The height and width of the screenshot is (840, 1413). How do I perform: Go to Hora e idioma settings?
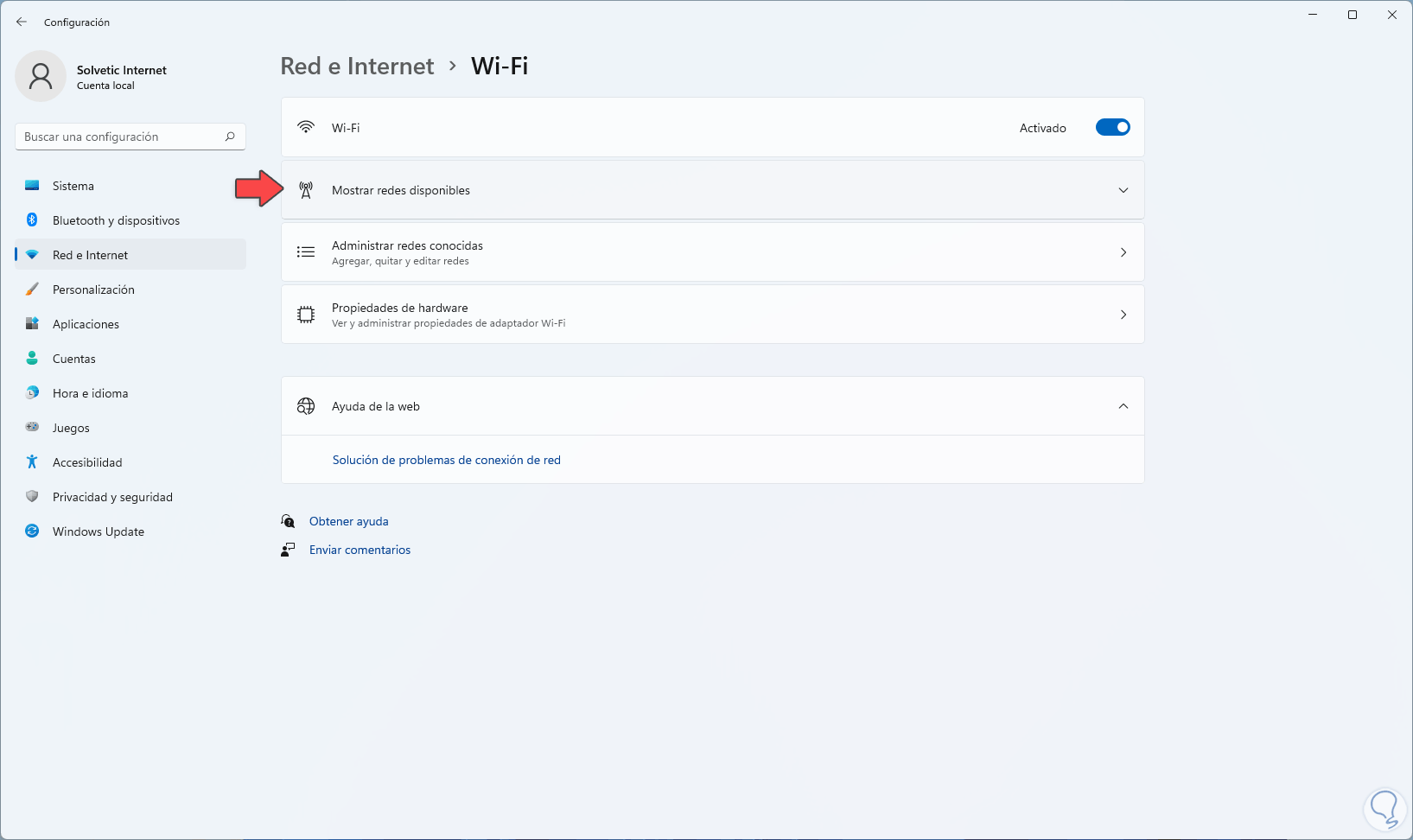pyautogui.click(x=90, y=393)
